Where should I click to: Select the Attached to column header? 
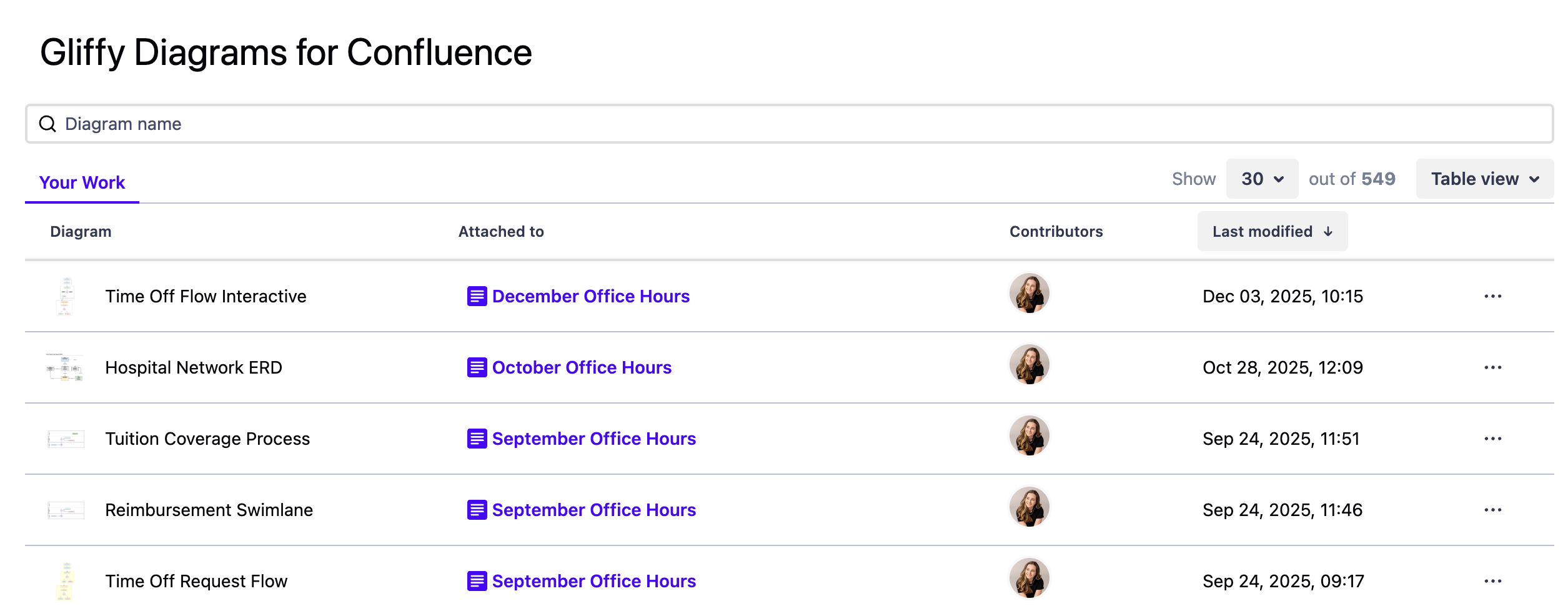coord(500,231)
